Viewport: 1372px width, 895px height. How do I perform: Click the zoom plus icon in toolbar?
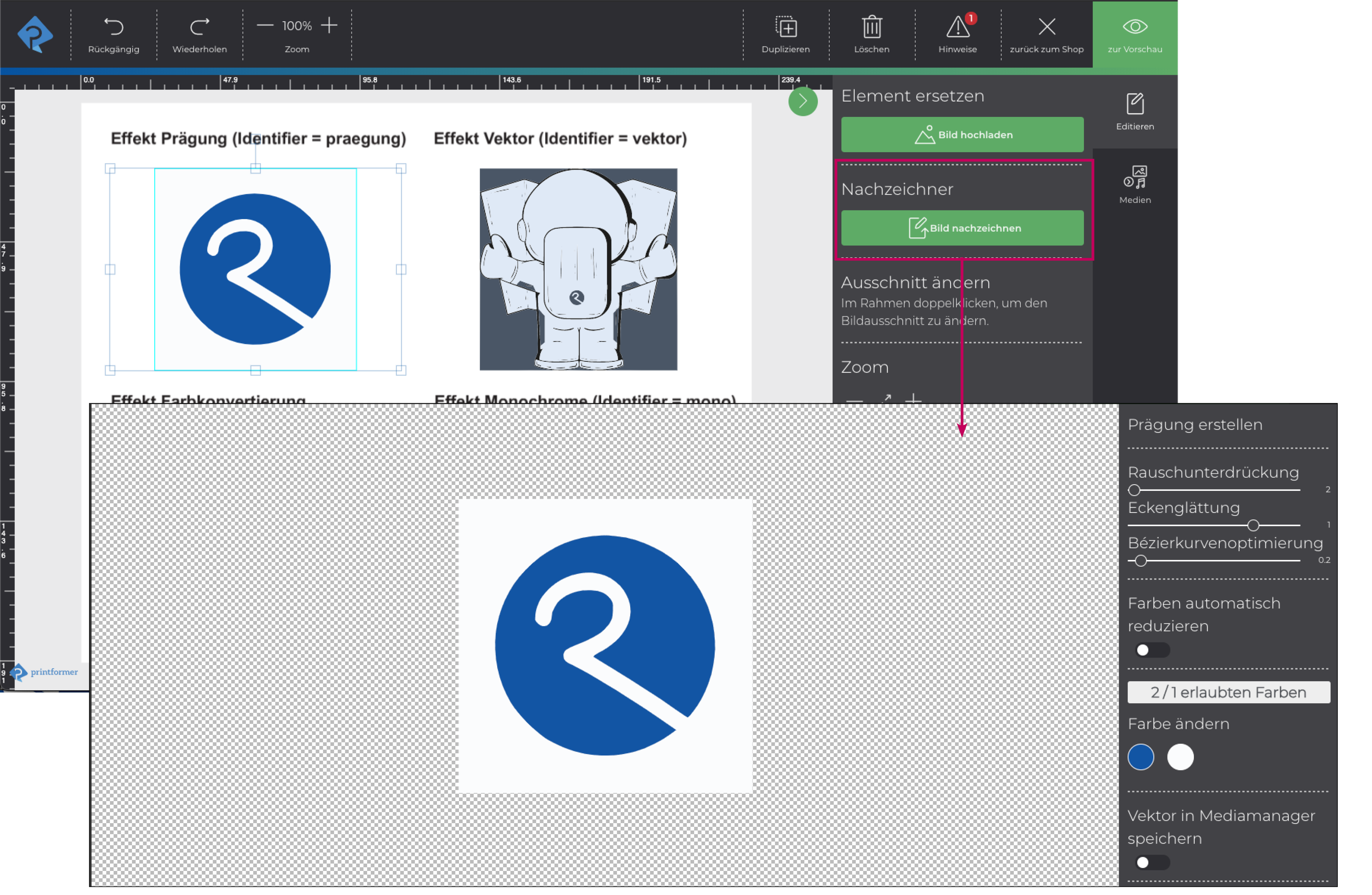pyautogui.click(x=329, y=25)
